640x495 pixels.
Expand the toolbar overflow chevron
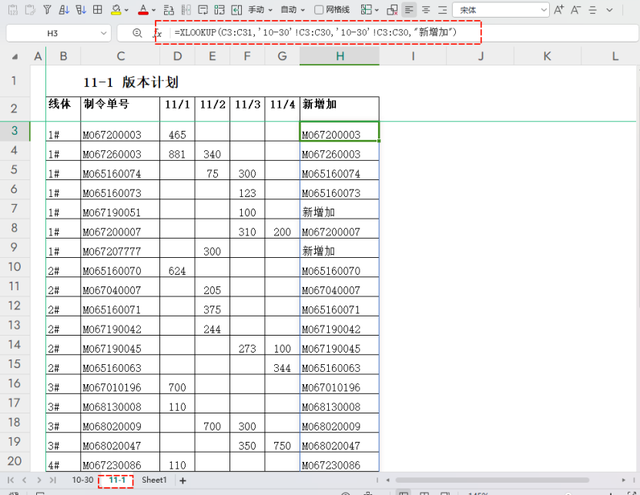point(609,10)
